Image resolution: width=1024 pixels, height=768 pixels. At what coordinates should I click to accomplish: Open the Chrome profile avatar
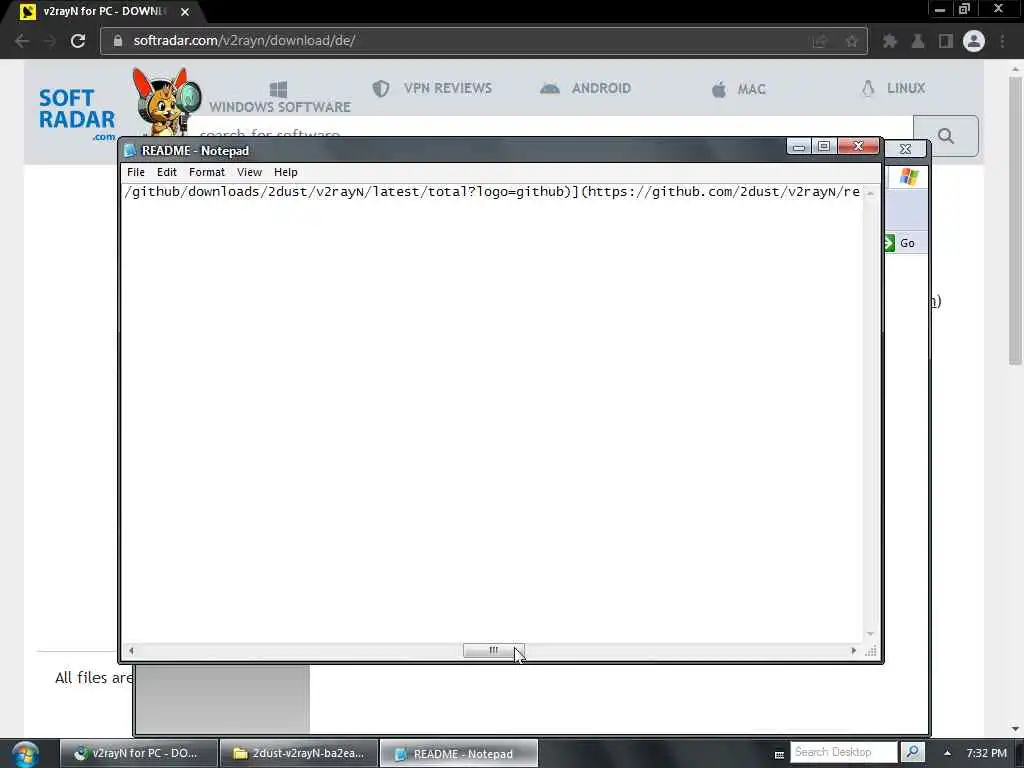coord(974,41)
